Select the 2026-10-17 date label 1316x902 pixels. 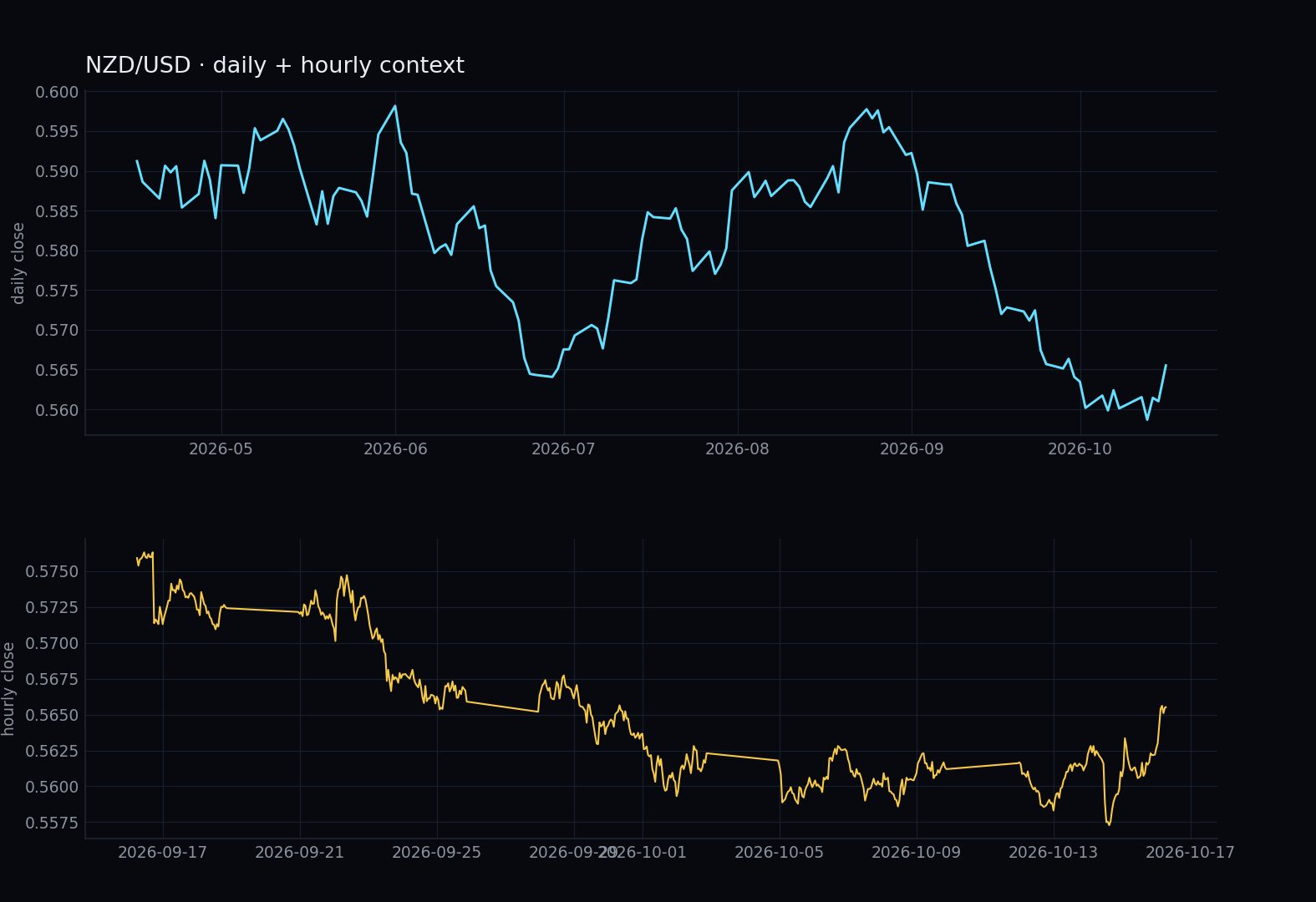1190,853
